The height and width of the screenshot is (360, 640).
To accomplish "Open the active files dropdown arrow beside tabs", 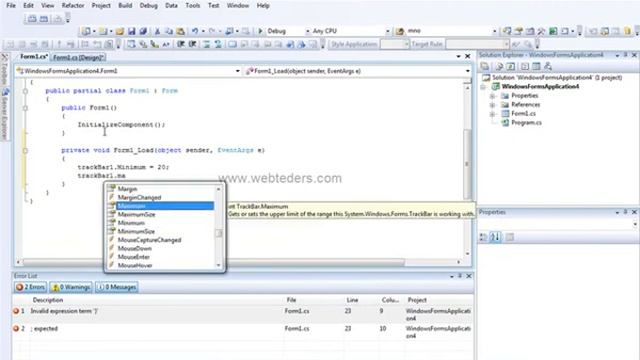I will pyautogui.click(x=458, y=56).
